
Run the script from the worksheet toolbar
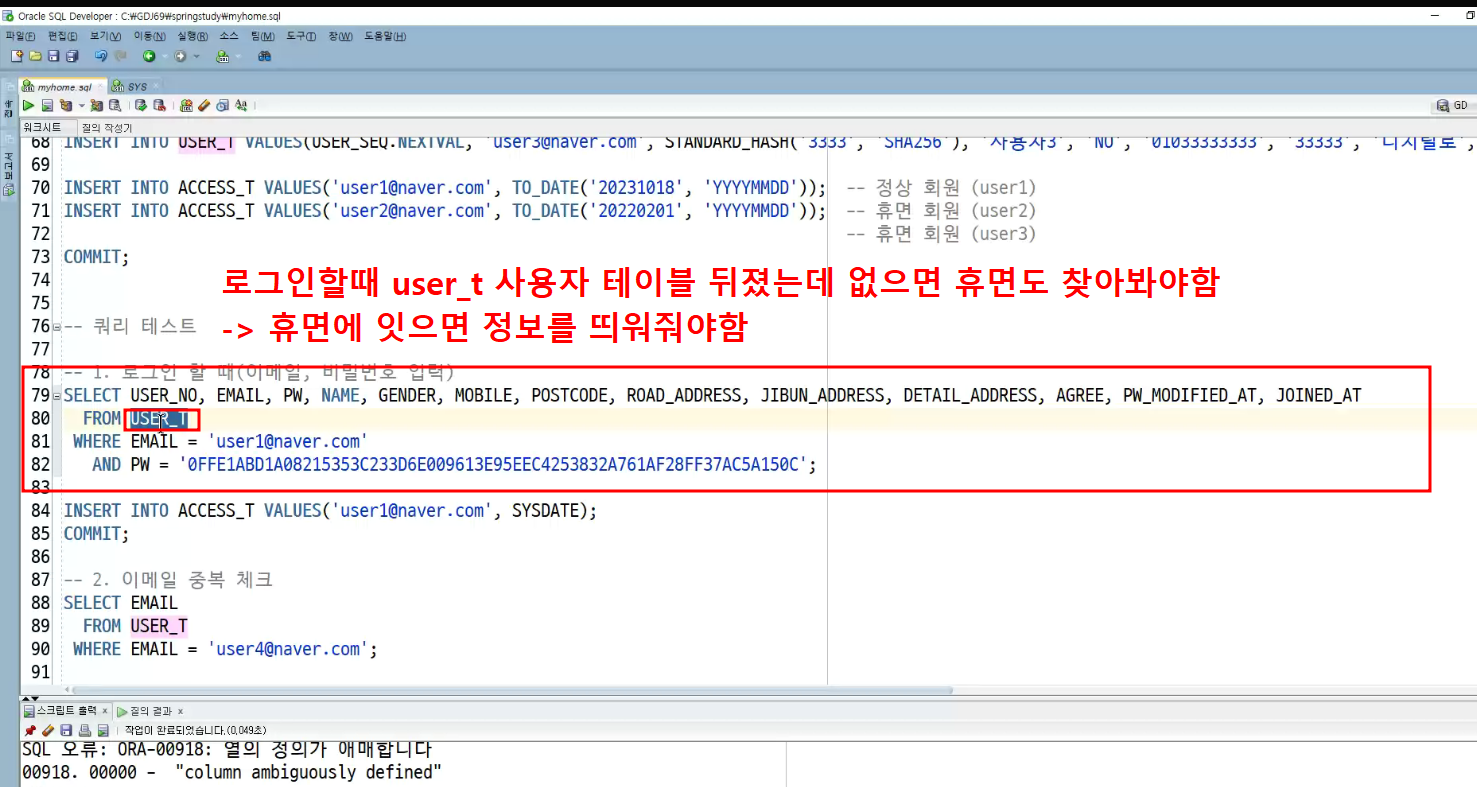[47, 105]
